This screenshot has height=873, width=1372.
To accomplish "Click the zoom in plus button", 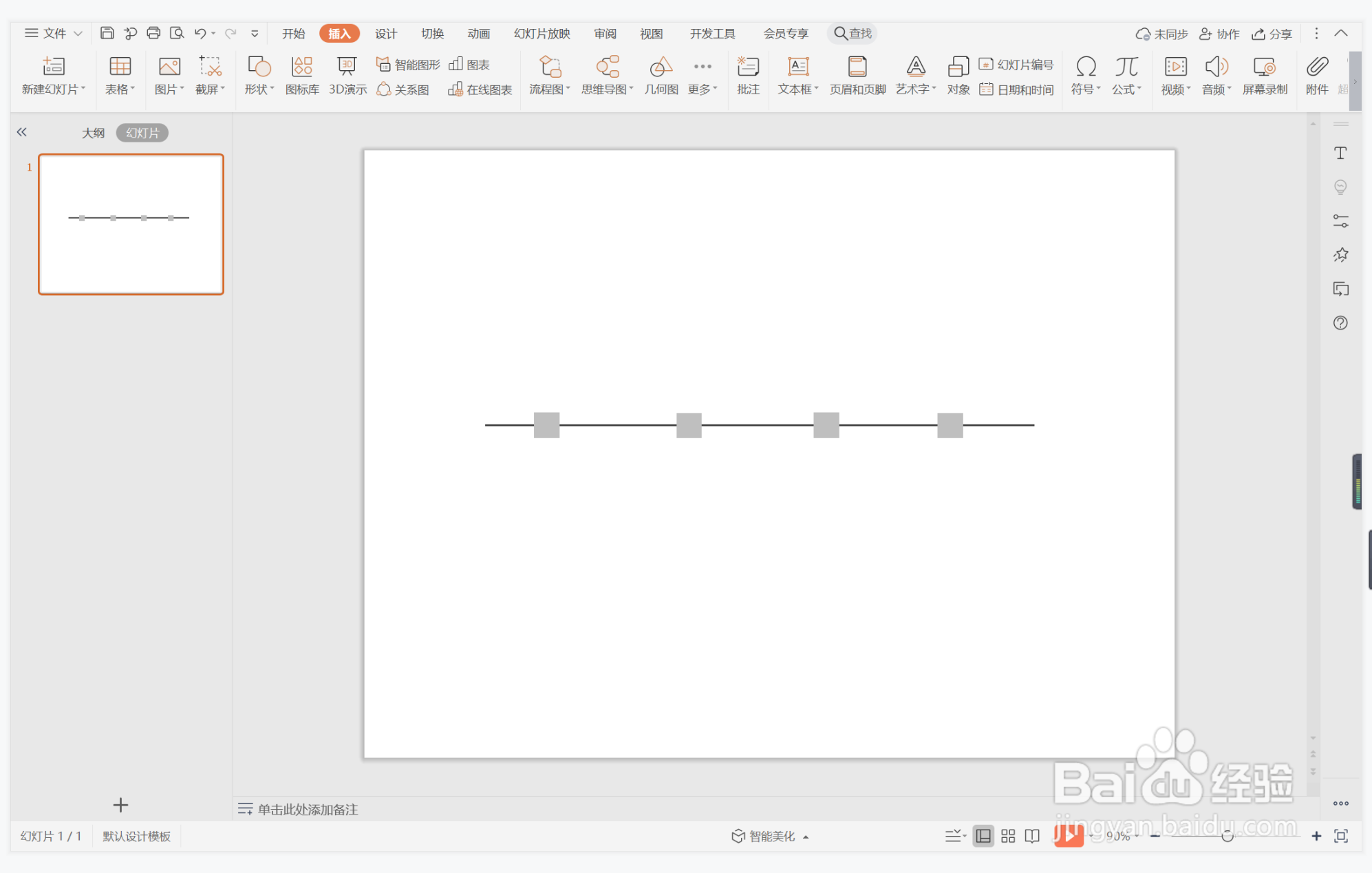I will (1316, 836).
